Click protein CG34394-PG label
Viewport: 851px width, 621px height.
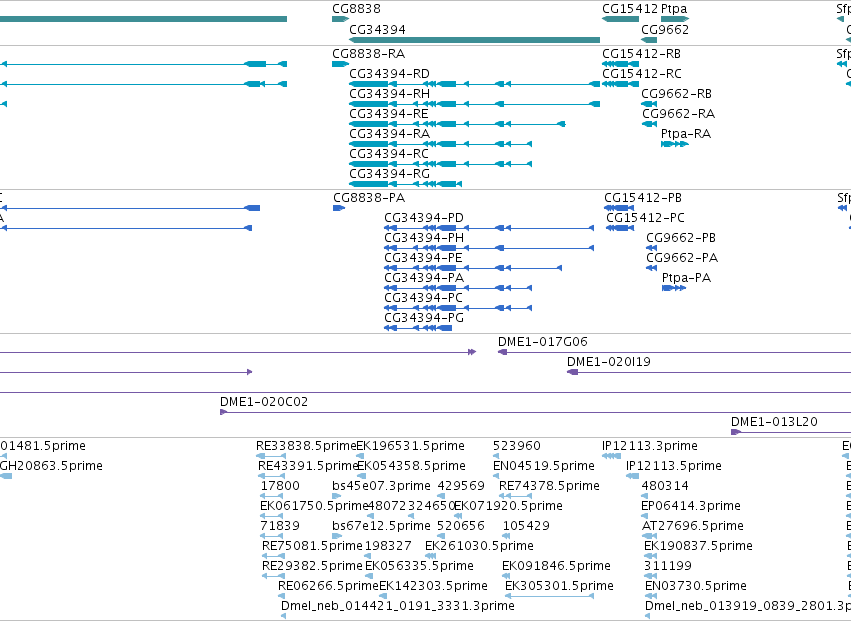coord(424,318)
